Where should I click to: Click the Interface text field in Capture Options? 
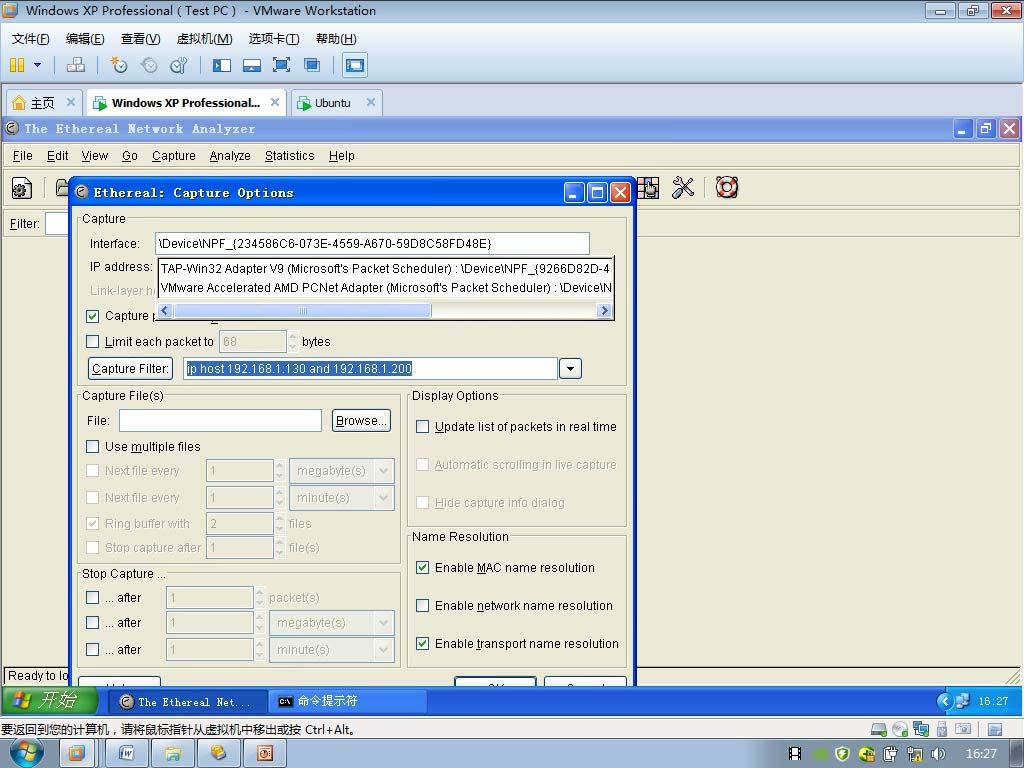(372, 244)
